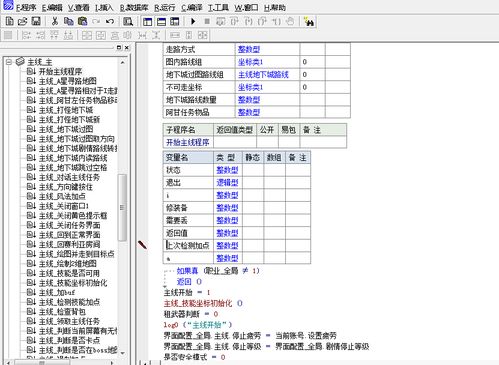The height and width of the screenshot is (365, 499).
Task: Close the left tree panel
Action: pos(127,48)
